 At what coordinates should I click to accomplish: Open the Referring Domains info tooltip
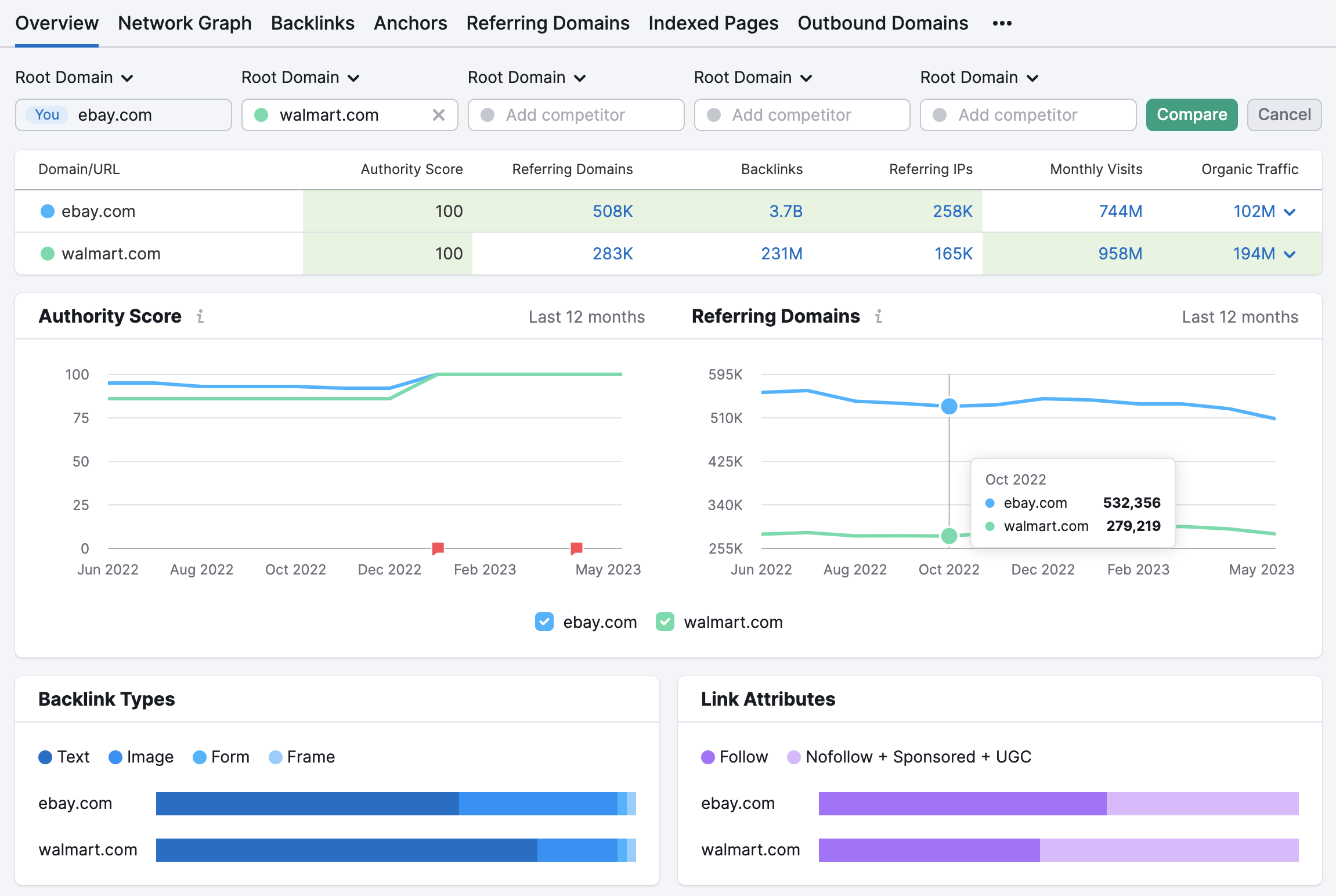point(879,317)
